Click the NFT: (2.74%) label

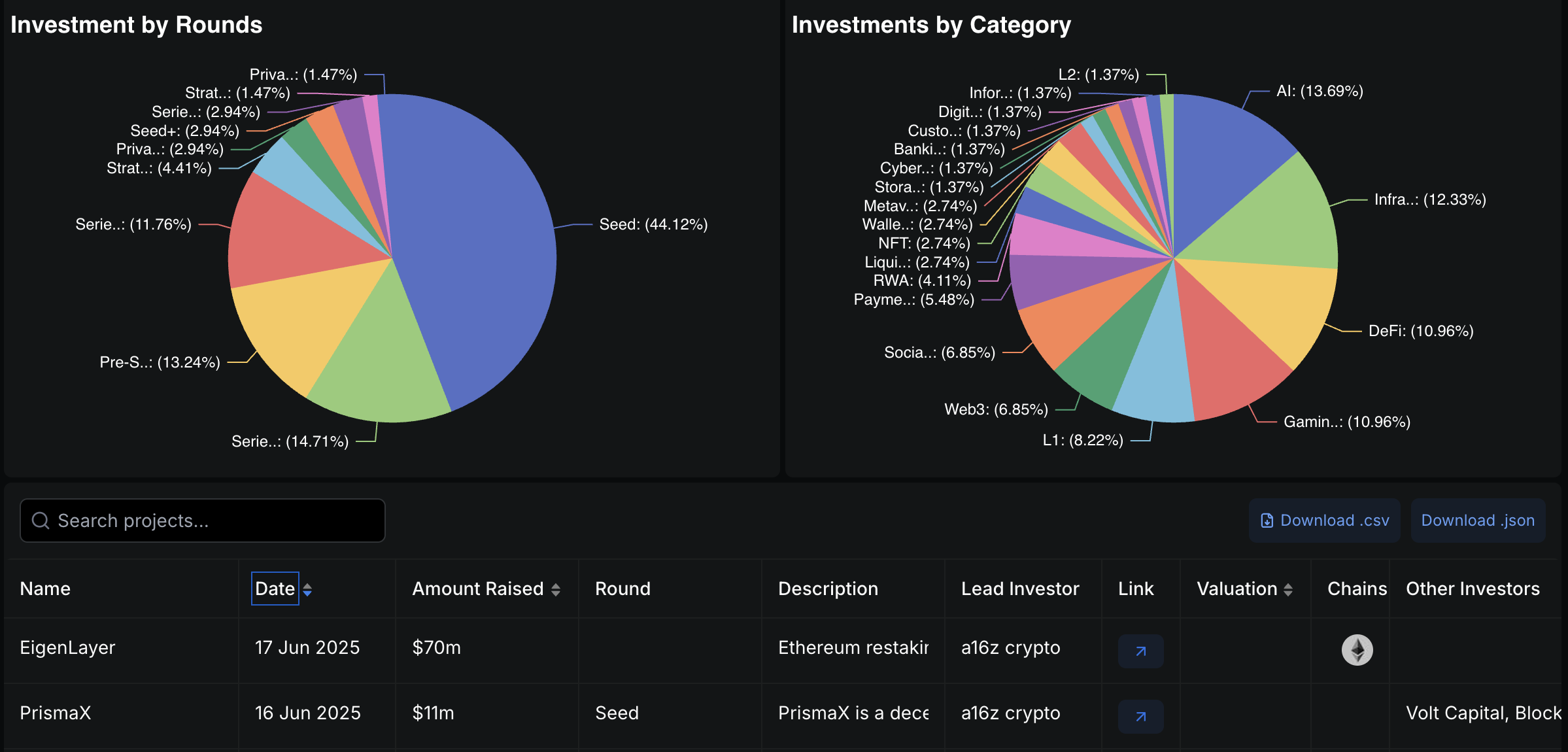(x=924, y=243)
